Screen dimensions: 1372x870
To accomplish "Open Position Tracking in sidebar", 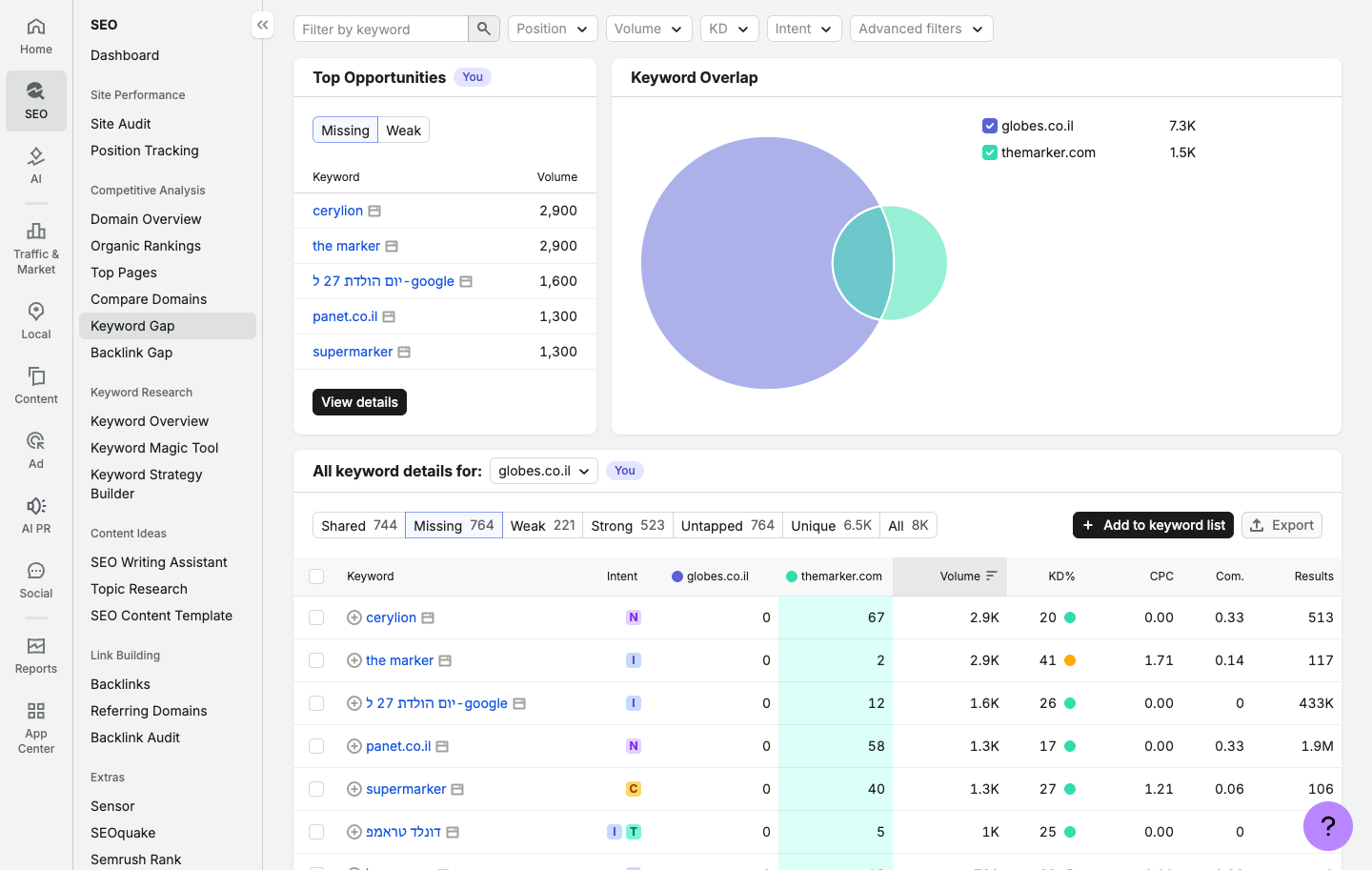I will [x=145, y=151].
